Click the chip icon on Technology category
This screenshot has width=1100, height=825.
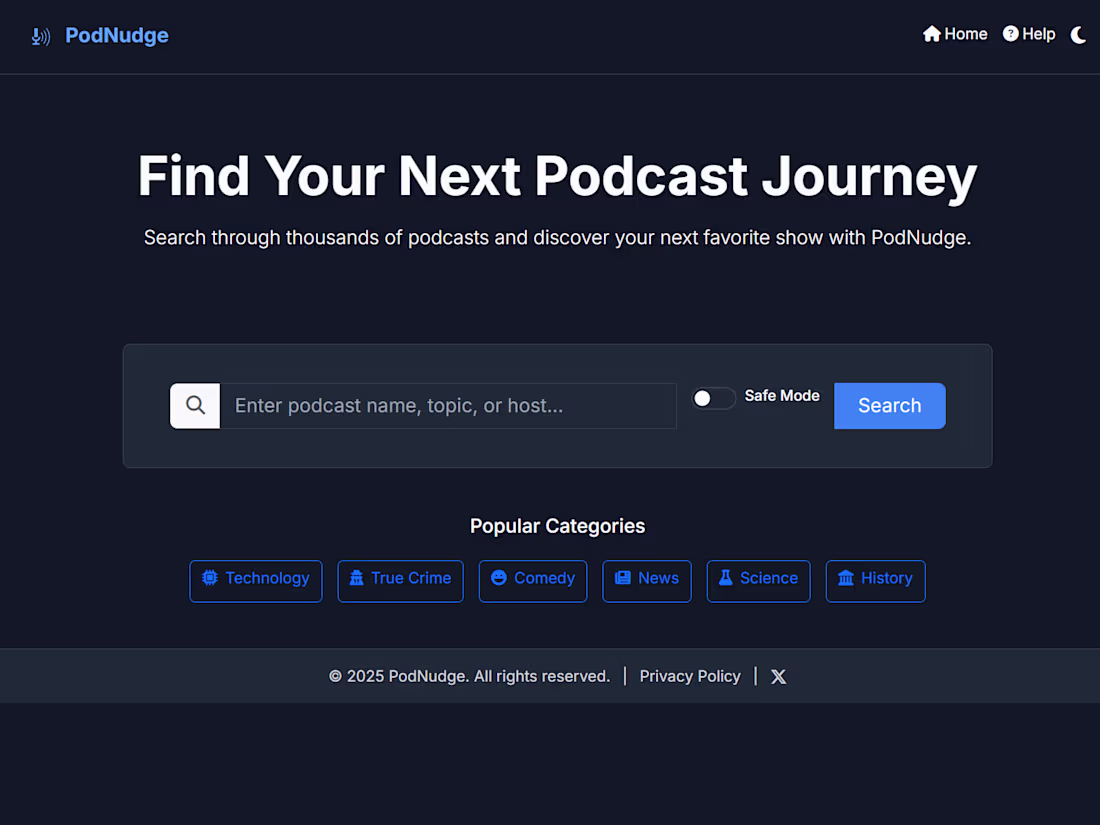pos(210,578)
